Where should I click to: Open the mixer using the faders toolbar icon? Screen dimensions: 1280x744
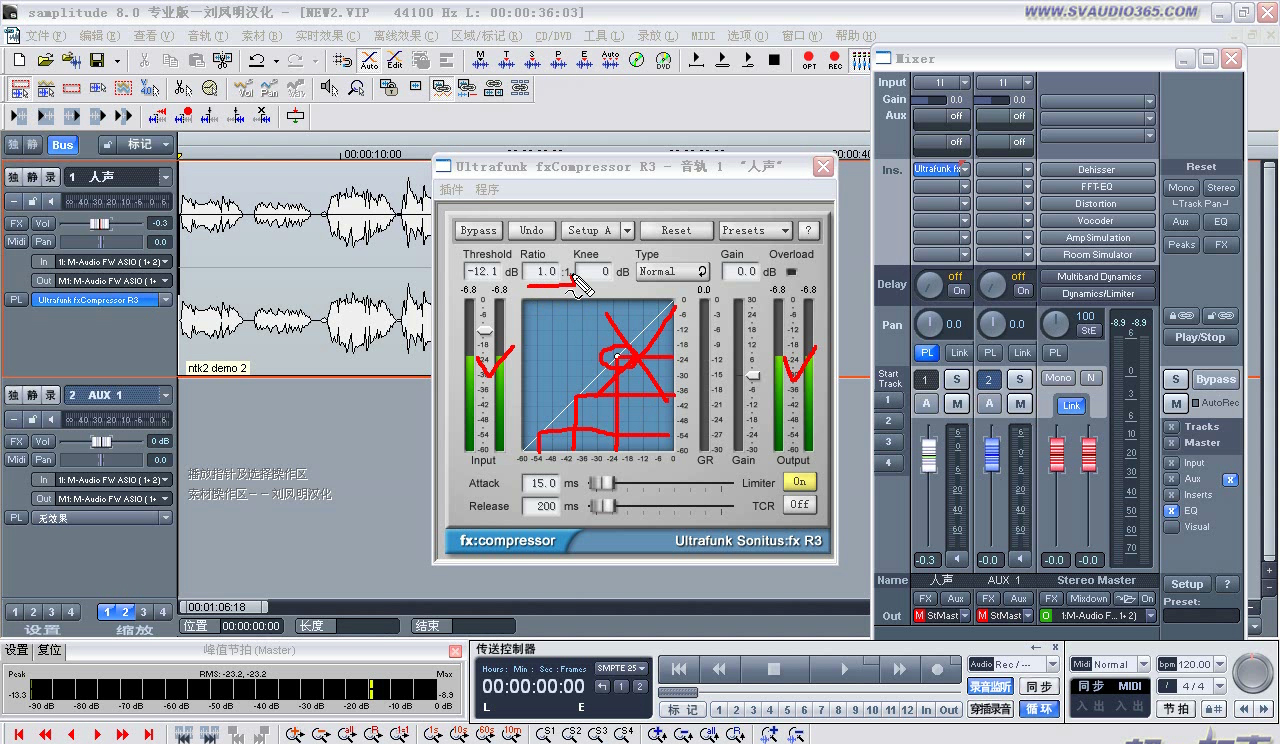coord(860,61)
